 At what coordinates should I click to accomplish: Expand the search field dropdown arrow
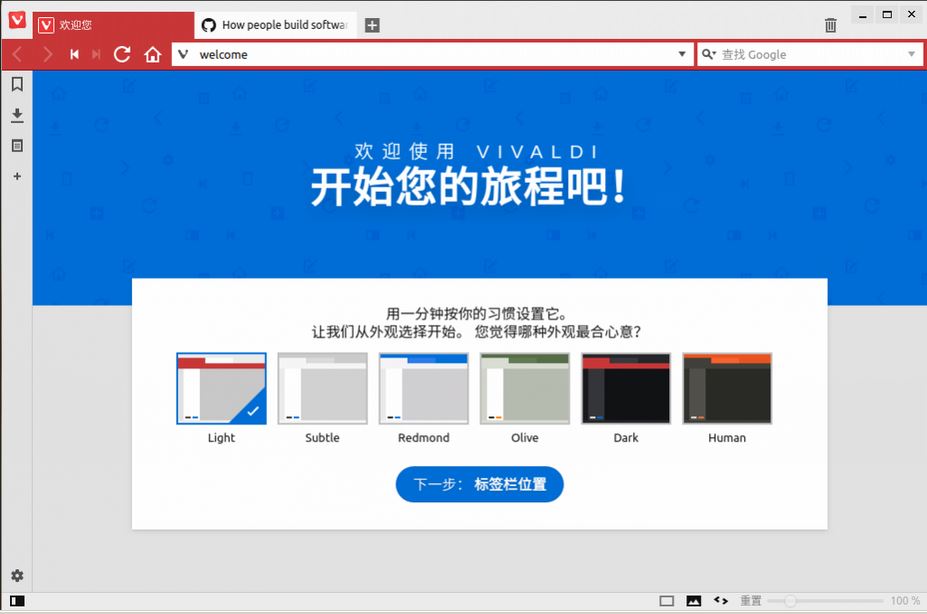coord(911,54)
